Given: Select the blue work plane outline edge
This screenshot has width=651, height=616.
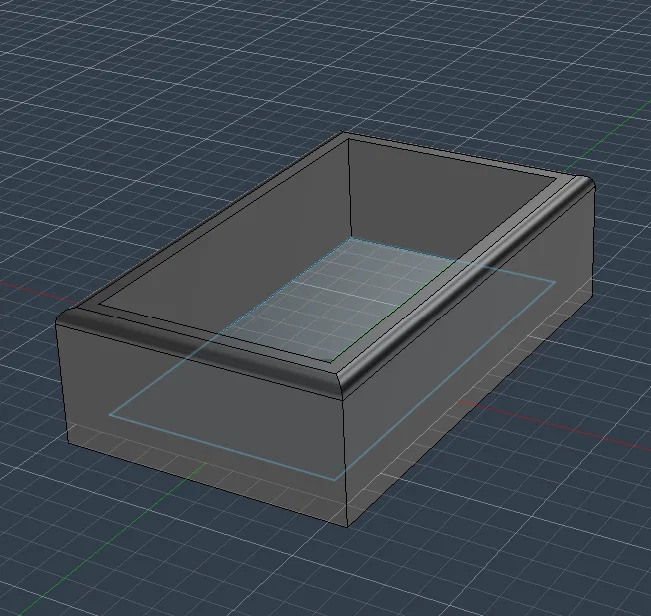Looking at the screenshot, I should point(222,447).
